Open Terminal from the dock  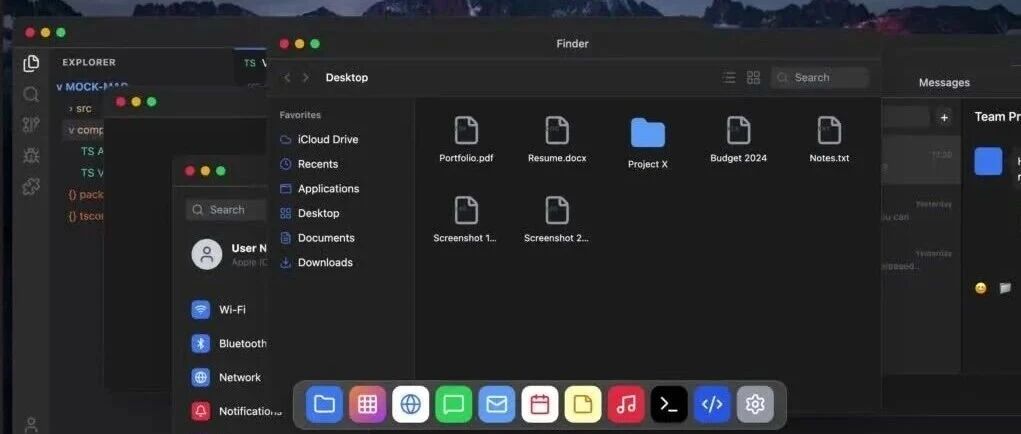tap(669, 404)
